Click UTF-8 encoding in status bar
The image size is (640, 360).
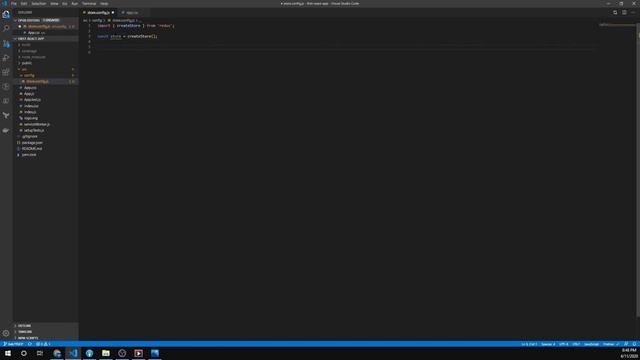[x=563, y=344]
